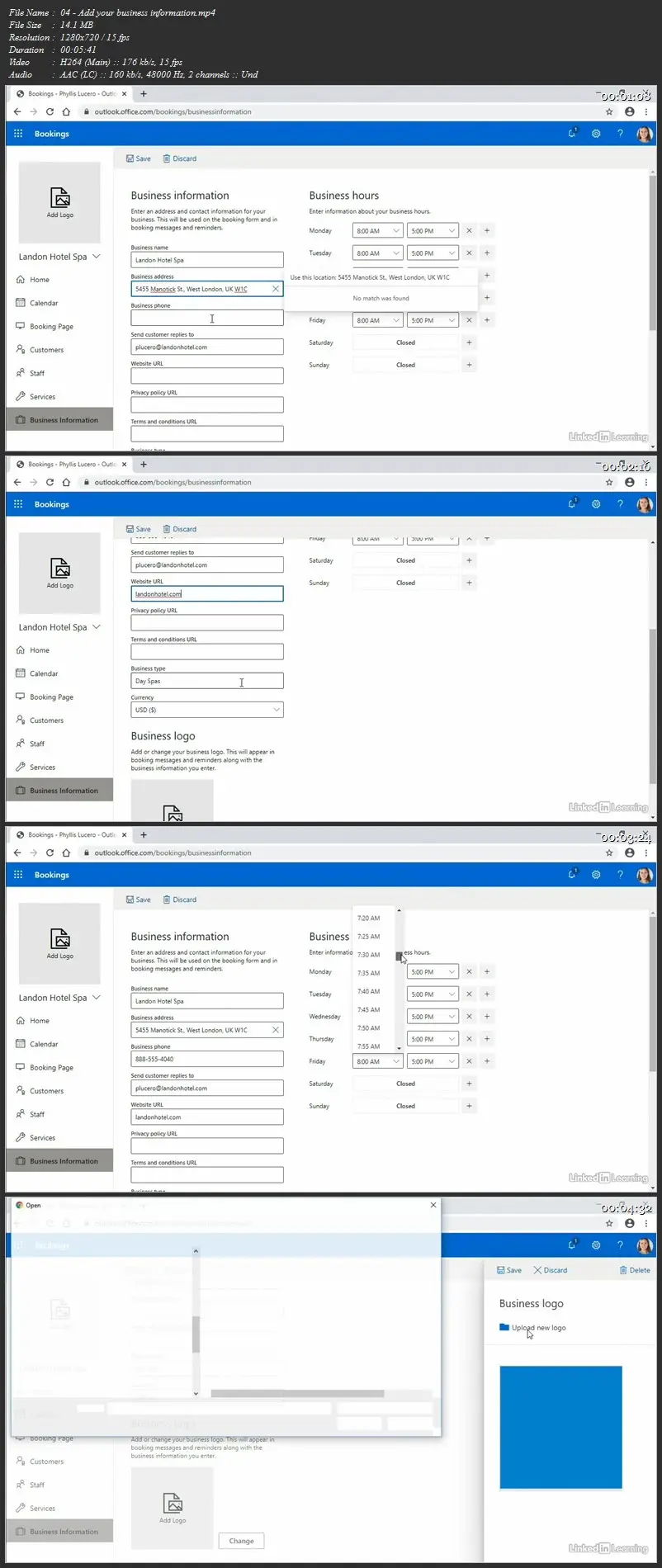Viewport: 662px width, 1568px height.
Task: Go back in browser in 00:01:08 frame
Action: coord(17,111)
